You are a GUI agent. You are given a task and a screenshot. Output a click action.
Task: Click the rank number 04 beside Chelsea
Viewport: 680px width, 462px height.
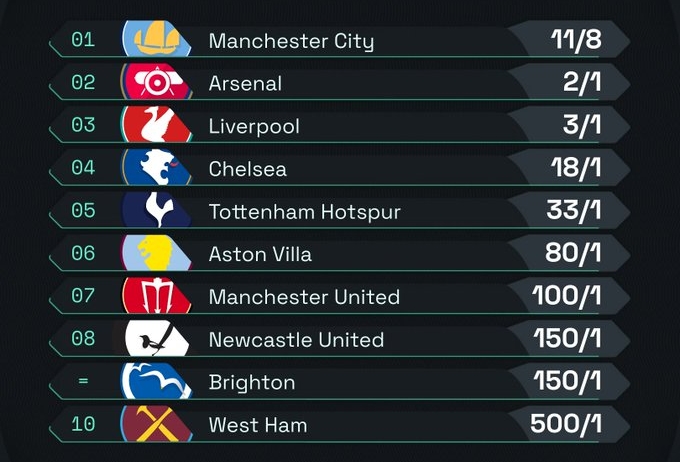pos(83,167)
